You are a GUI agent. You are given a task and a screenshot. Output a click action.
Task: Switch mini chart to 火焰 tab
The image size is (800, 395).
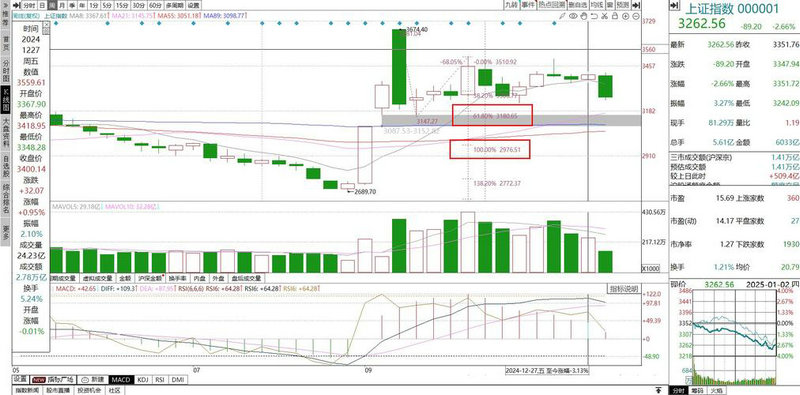(x=716, y=391)
